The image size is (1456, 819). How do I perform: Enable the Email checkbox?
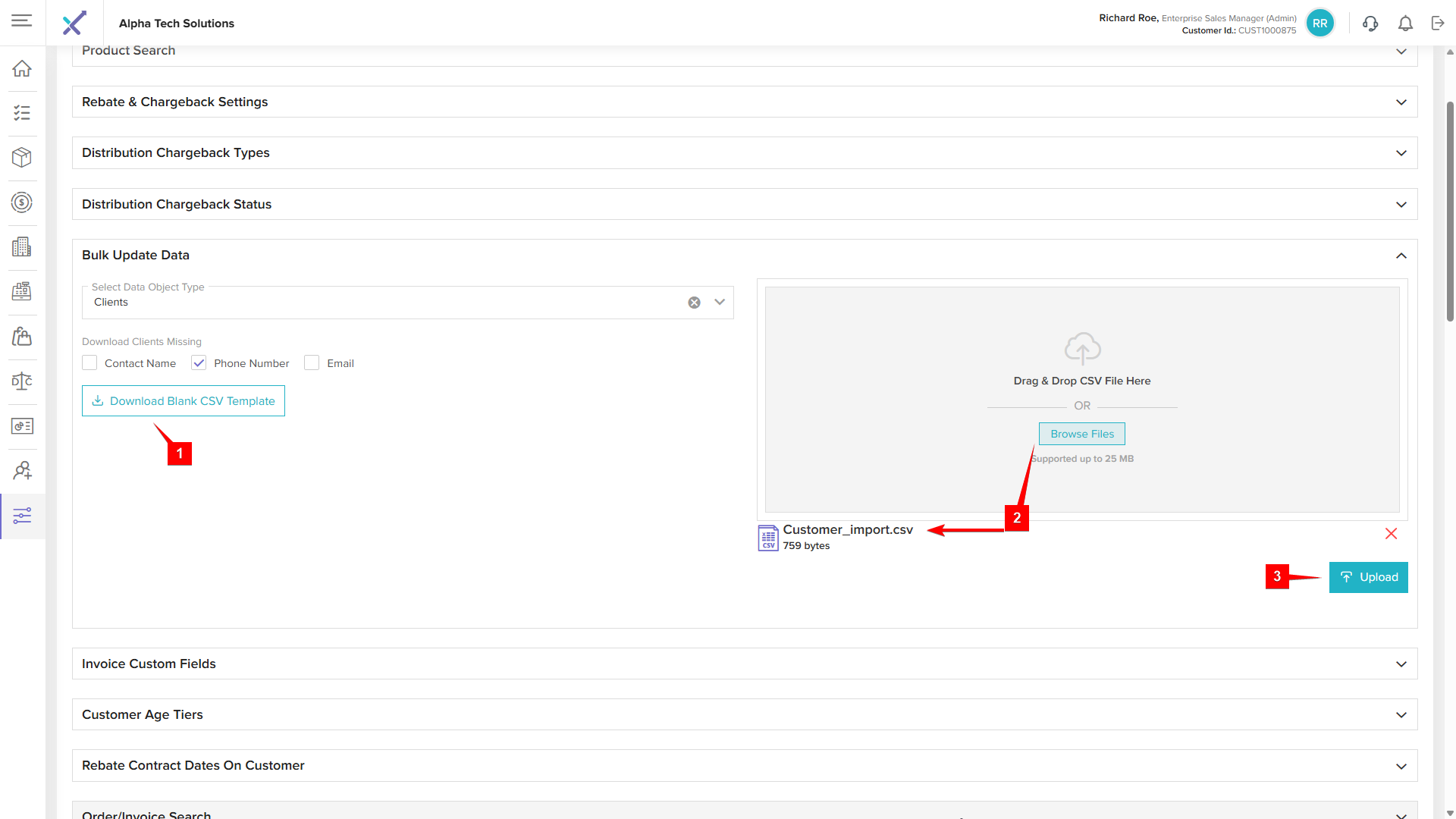pyautogui.click(x=312, y=363)
